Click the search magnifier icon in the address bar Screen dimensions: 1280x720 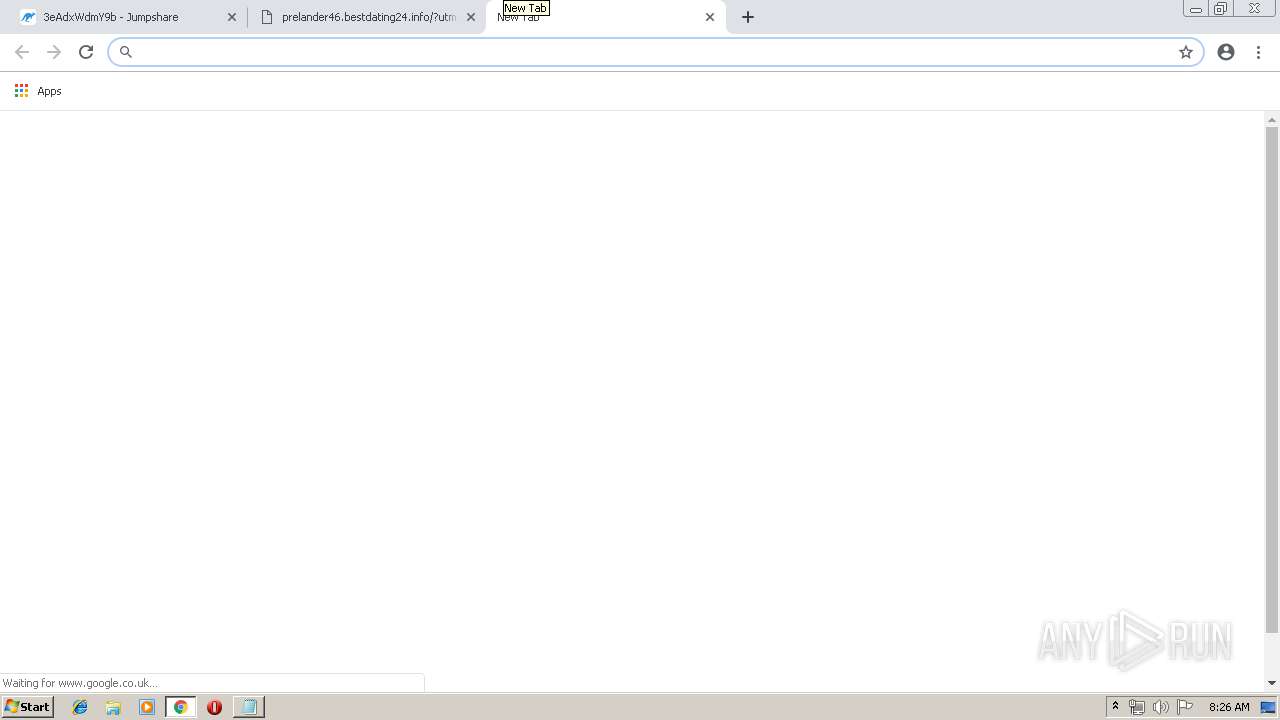coord(126,52)
